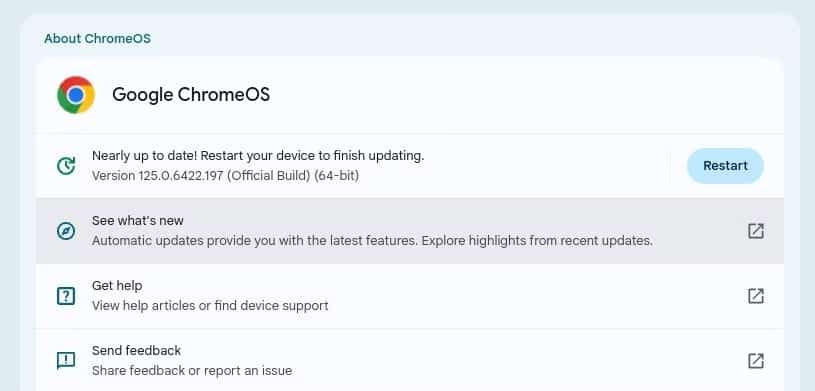Select the About ChromeOS heading
Viewport: 815px width, 391px height.
click(97, 38)
